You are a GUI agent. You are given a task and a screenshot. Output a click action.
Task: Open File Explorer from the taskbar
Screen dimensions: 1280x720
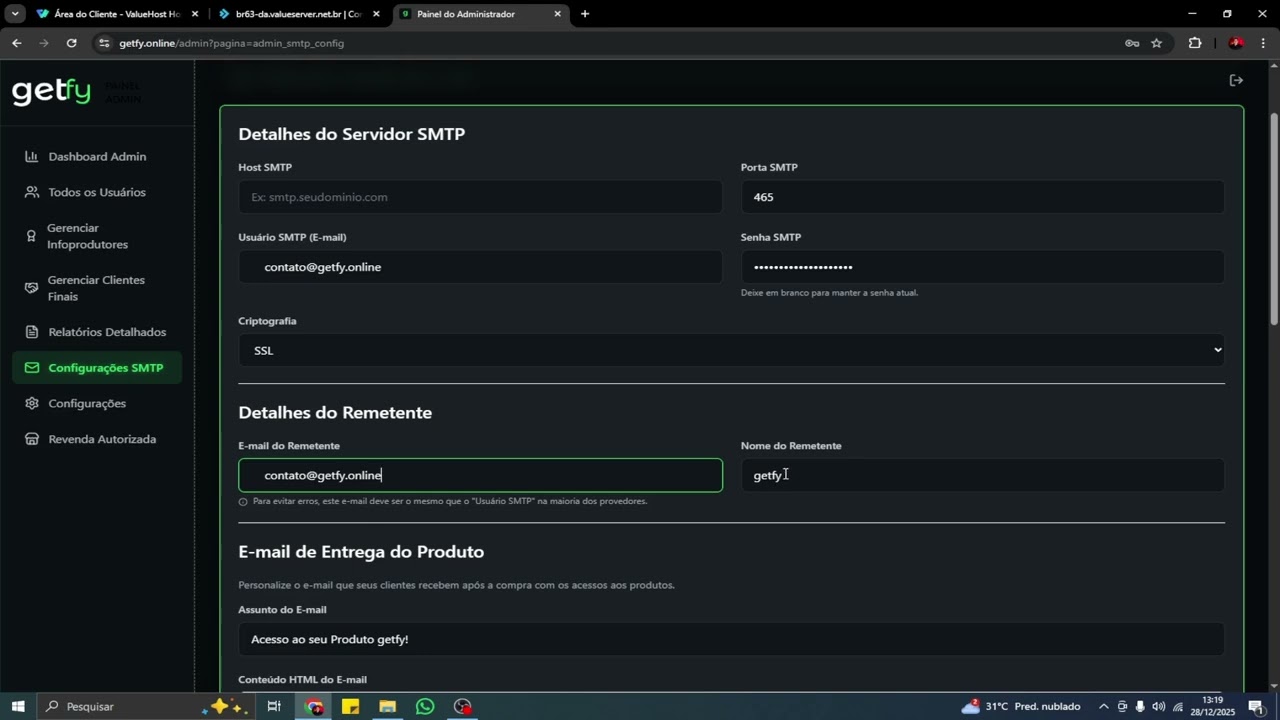pos(387,706)
